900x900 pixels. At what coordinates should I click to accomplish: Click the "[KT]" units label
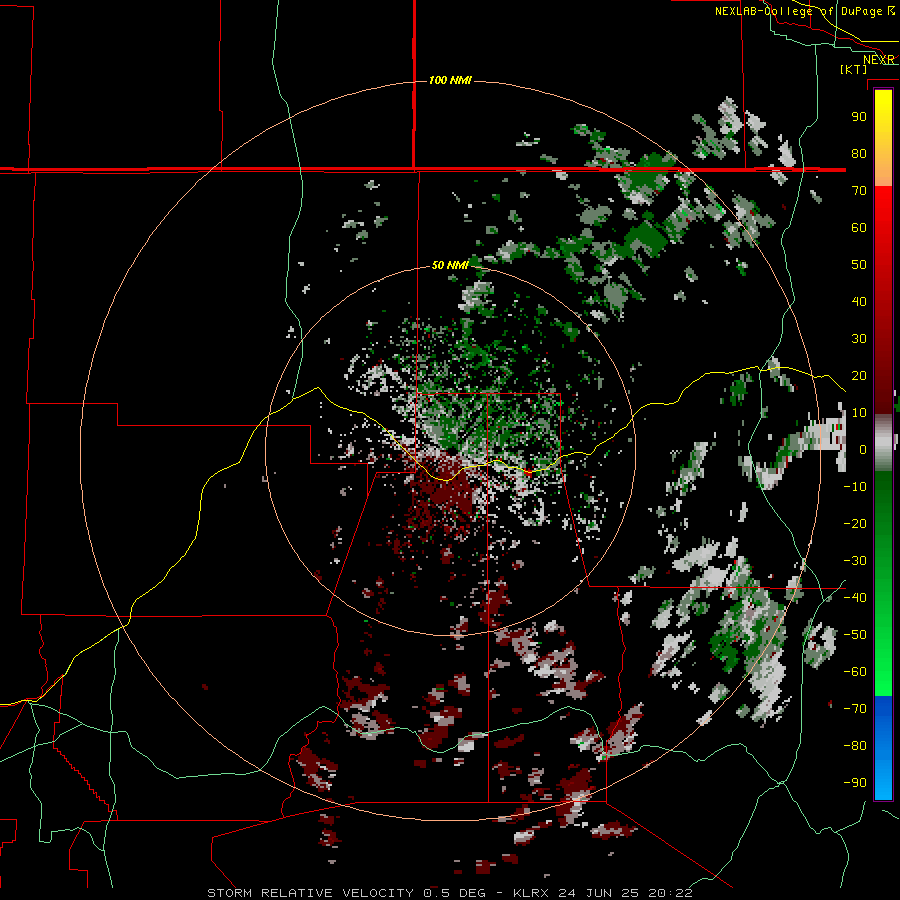click(853, 69)
